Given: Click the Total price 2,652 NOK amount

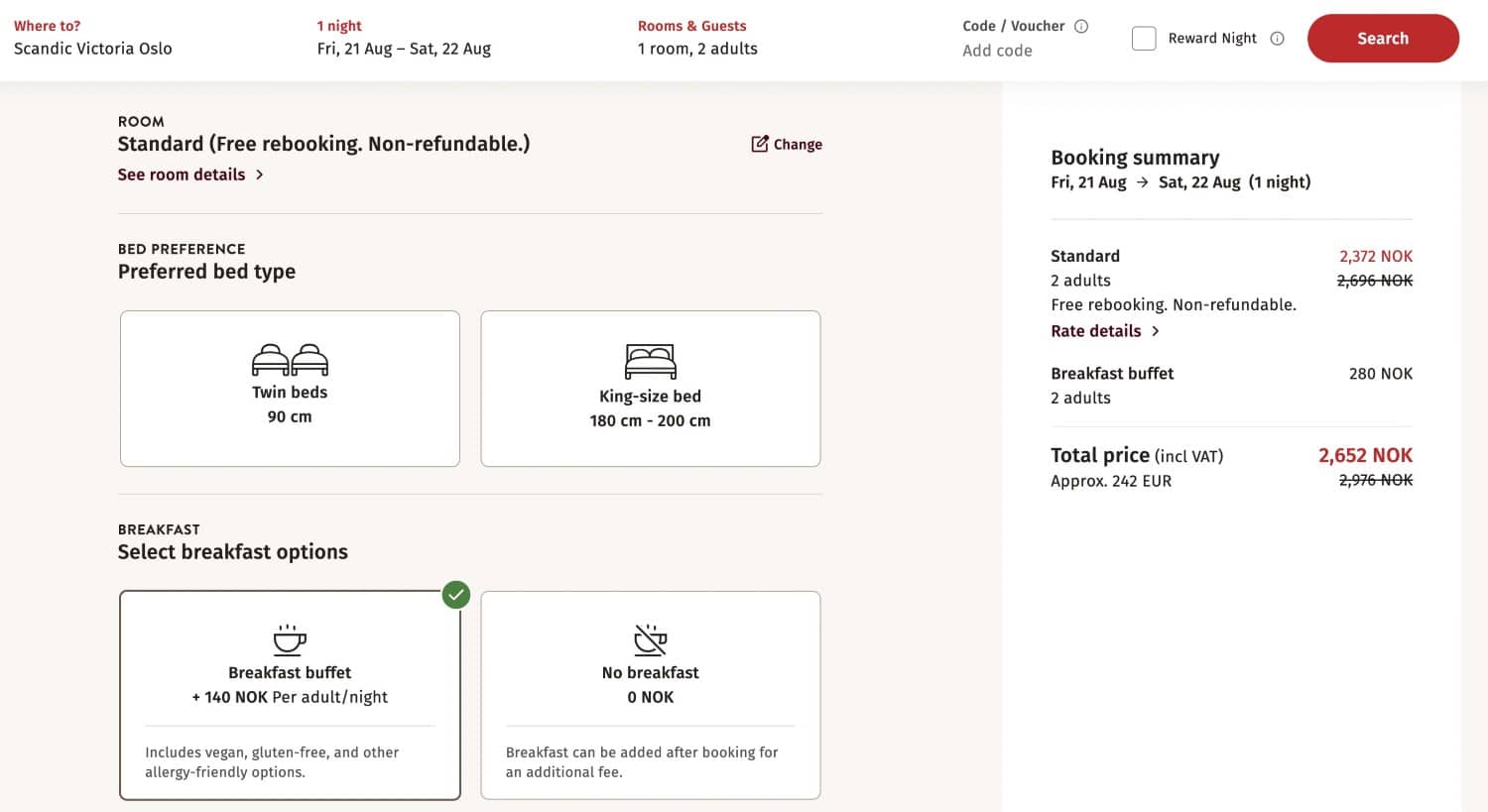Looking at the screenshot, I should (1365, 455).
